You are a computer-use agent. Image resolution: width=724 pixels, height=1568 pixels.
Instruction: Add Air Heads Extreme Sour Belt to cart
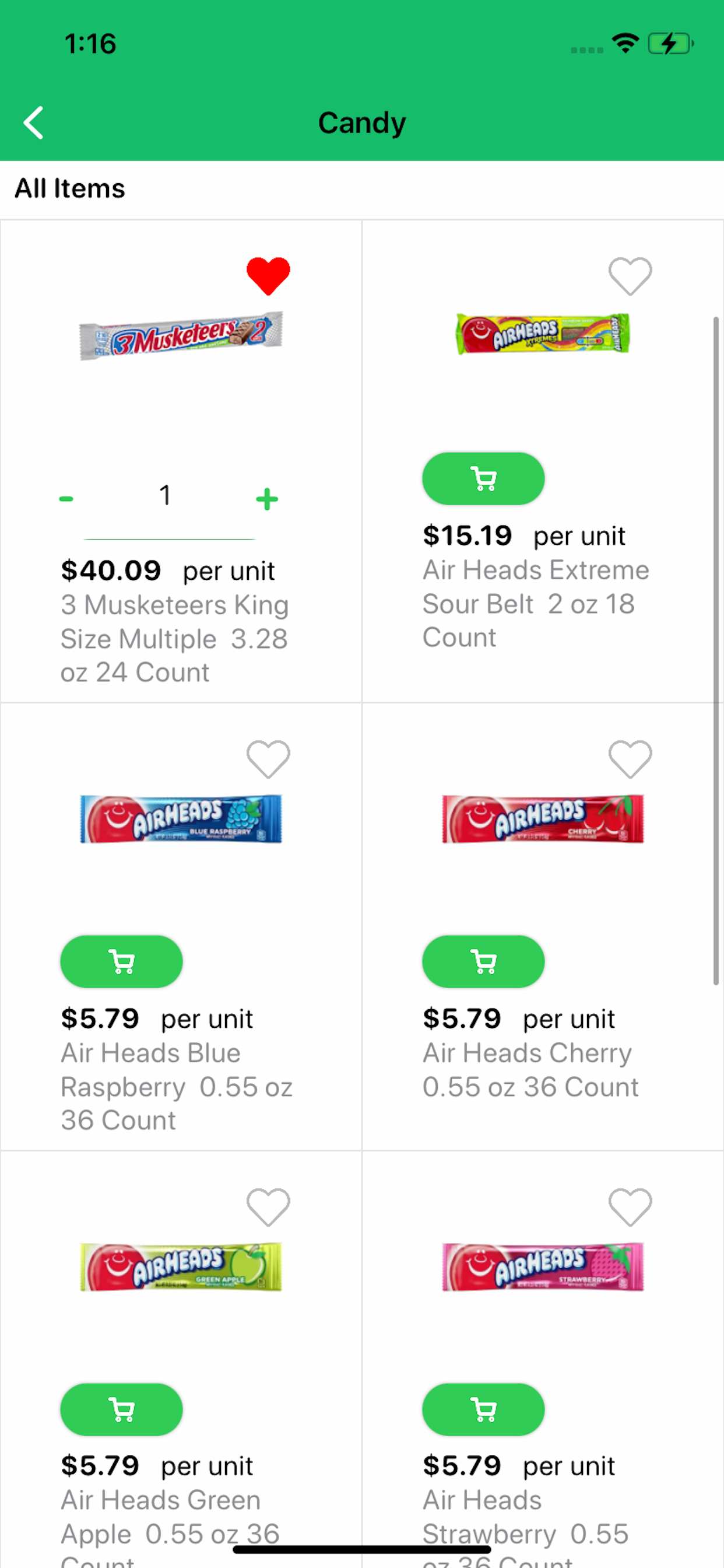(x=483, y=478)
